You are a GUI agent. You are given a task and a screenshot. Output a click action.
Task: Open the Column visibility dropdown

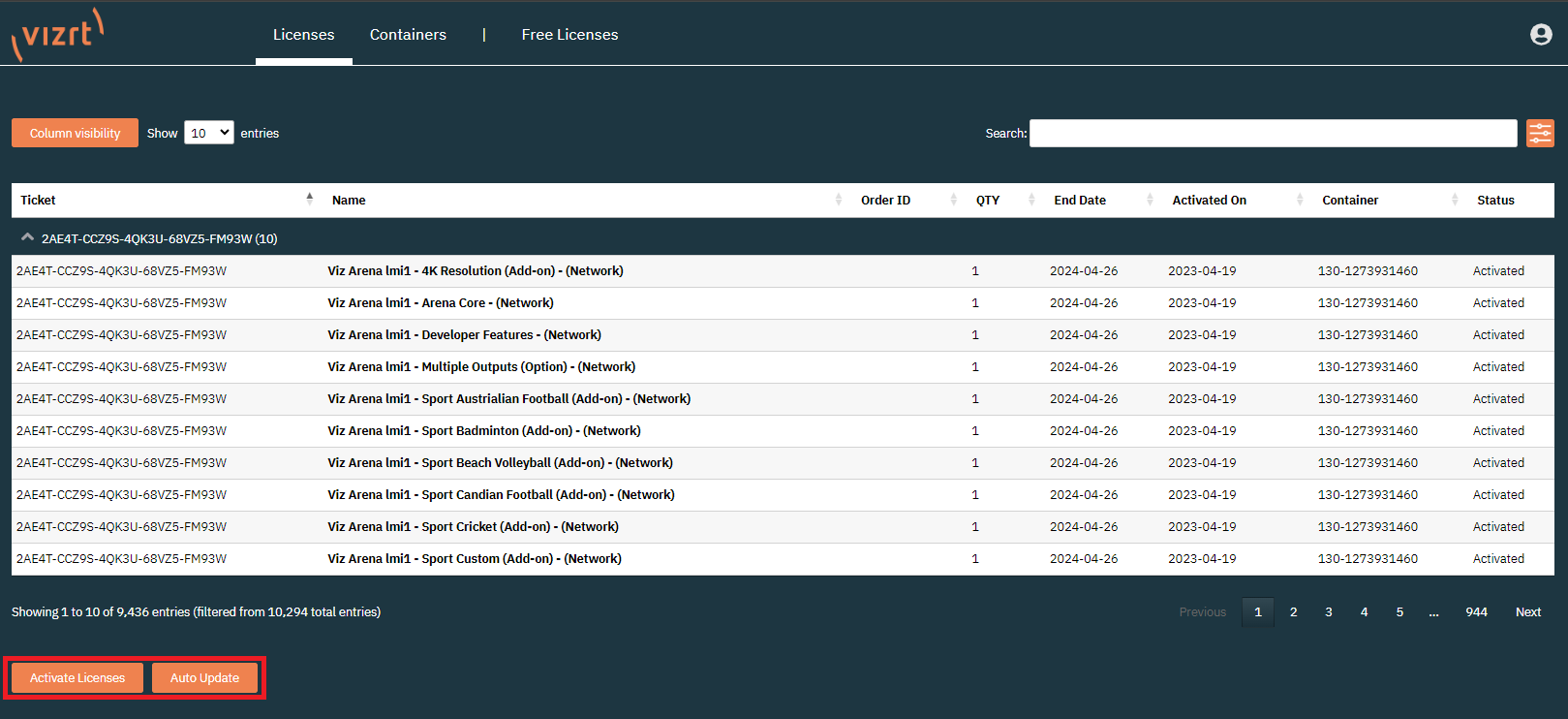point(75,134)
